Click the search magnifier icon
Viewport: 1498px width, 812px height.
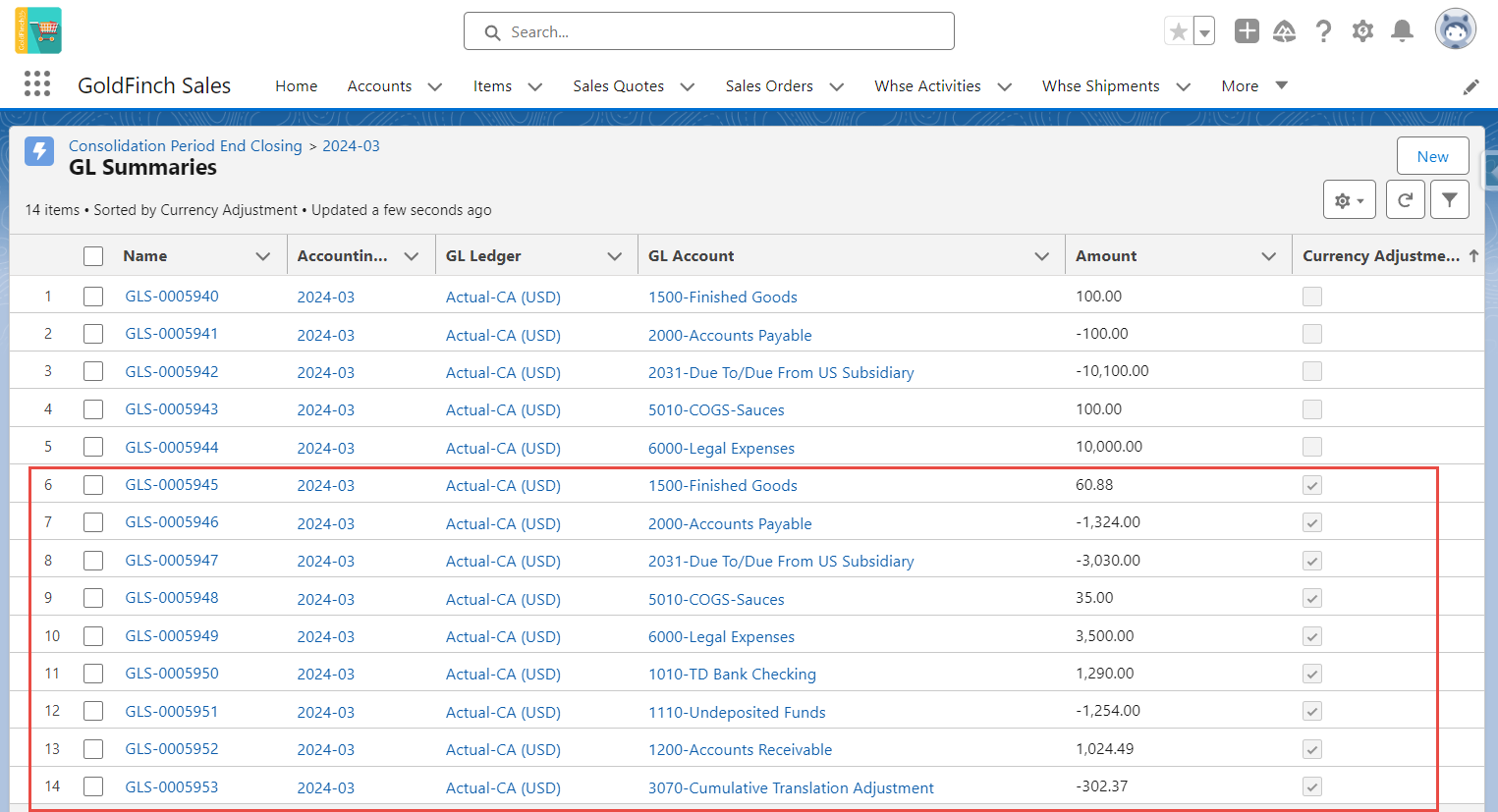[x=492, y=32]
